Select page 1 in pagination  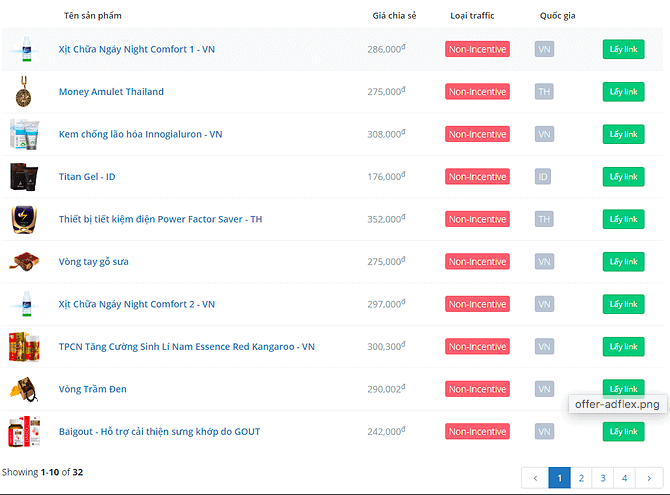559,478
